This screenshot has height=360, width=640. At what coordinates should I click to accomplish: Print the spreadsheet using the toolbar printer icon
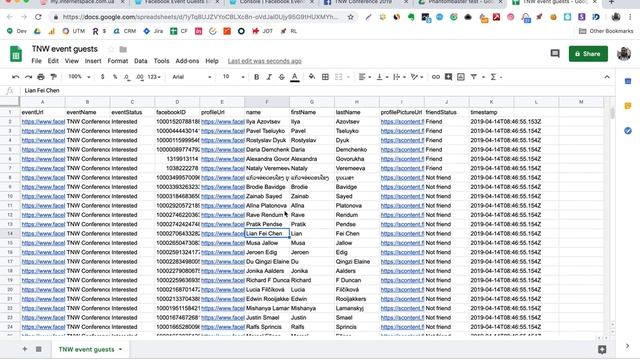[41, 77]
